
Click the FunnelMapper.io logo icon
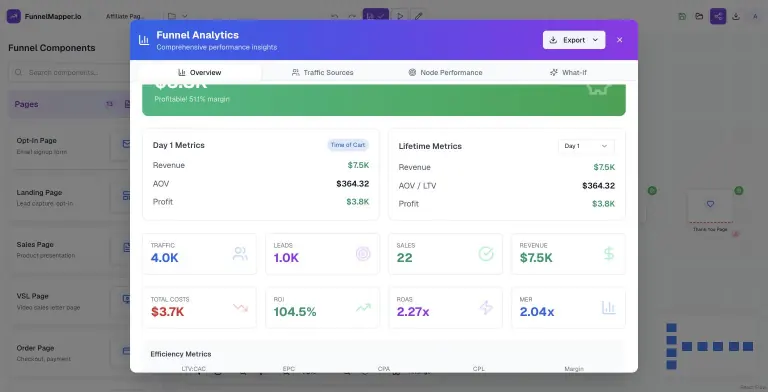(x=14, y=16)
